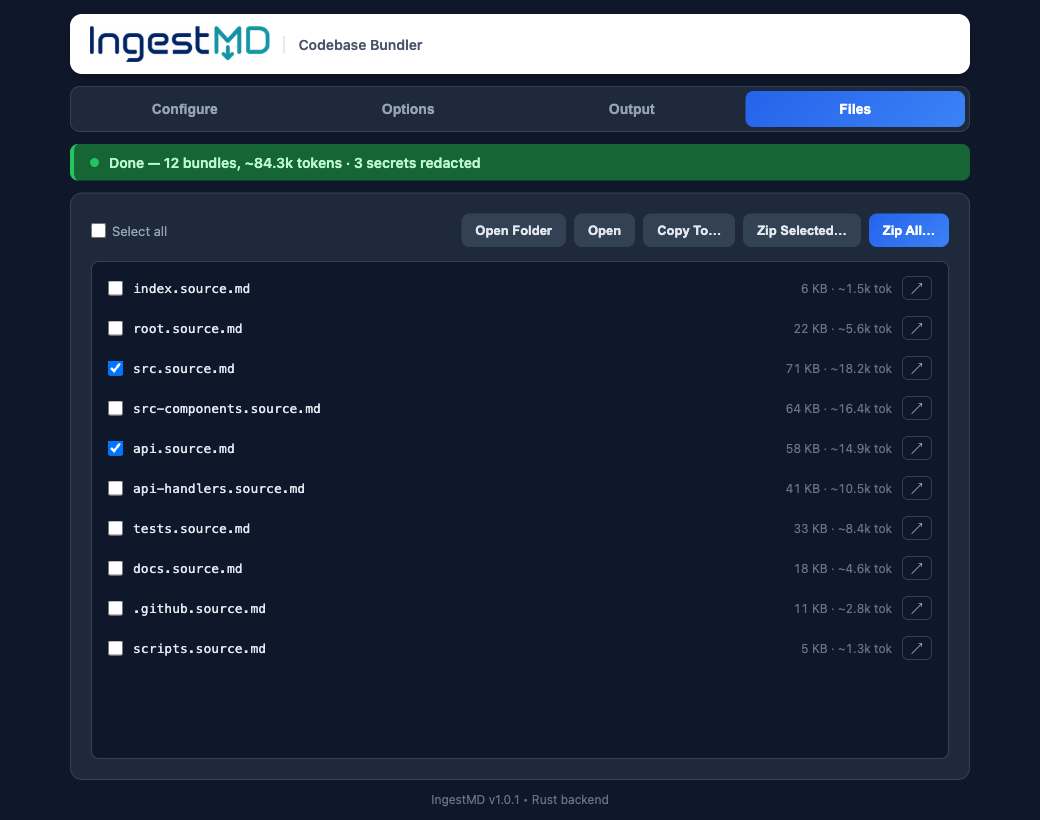Click the 'Codebase Bundler' subtitle
This screenshot has height=820, width=1040.
coord(360,44)
